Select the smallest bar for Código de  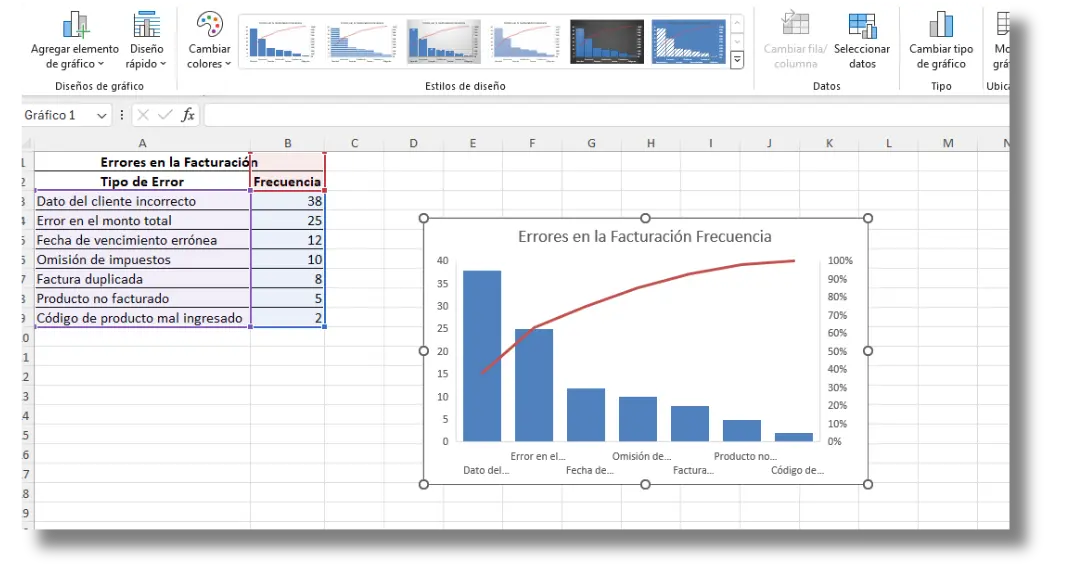pyautogui.click(x=794, y=438)
